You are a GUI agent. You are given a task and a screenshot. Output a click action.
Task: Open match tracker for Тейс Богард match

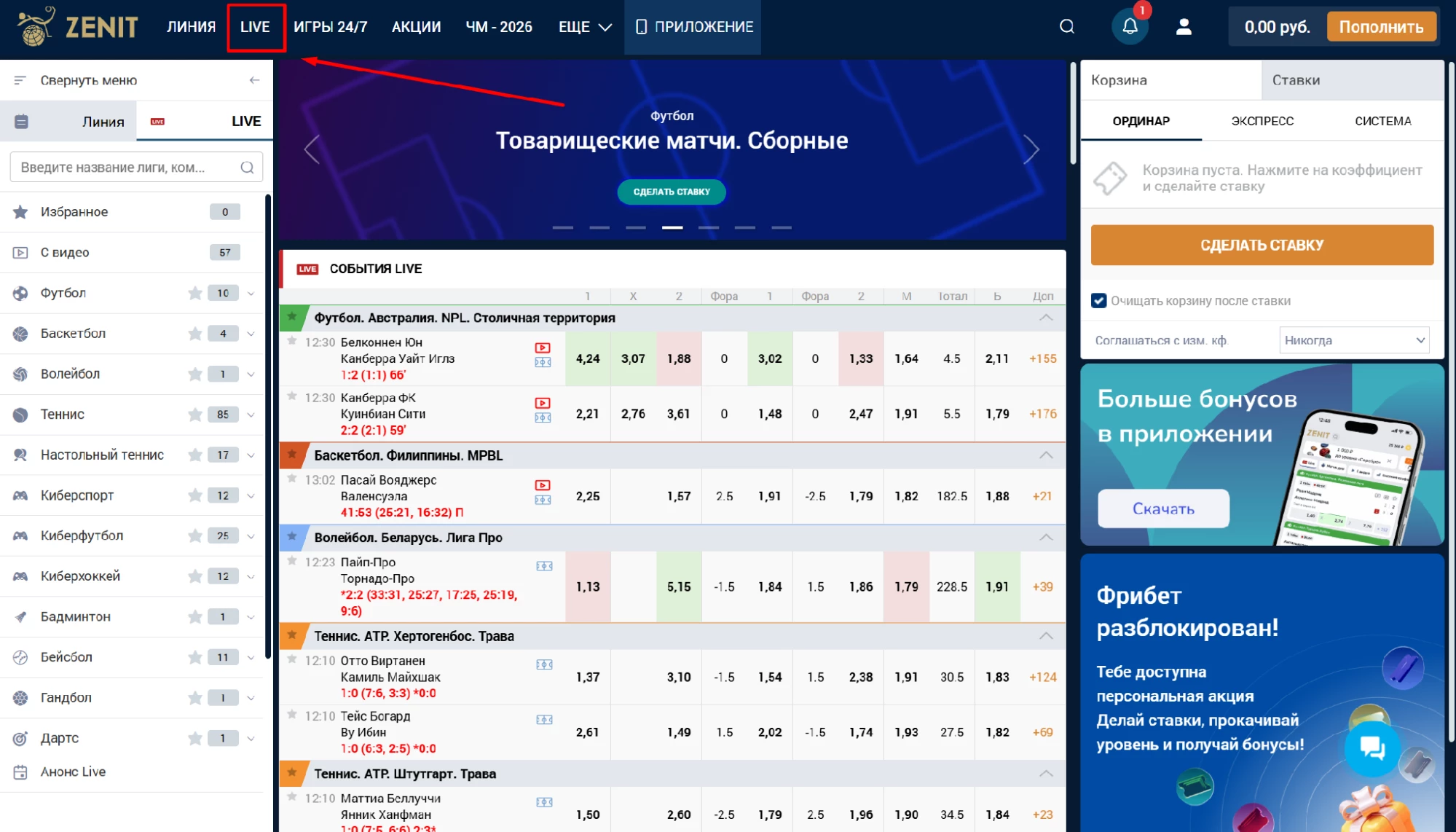pyautogui.click(x=544, y=720)
